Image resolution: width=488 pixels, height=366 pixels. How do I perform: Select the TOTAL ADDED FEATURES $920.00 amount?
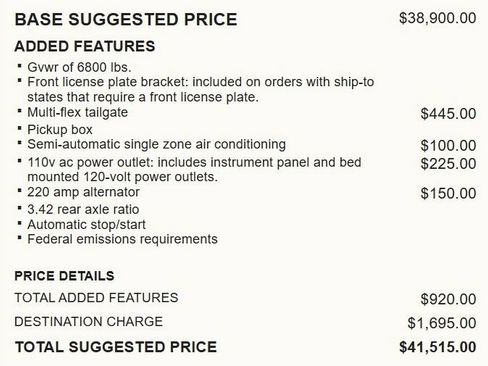(448, 299)
